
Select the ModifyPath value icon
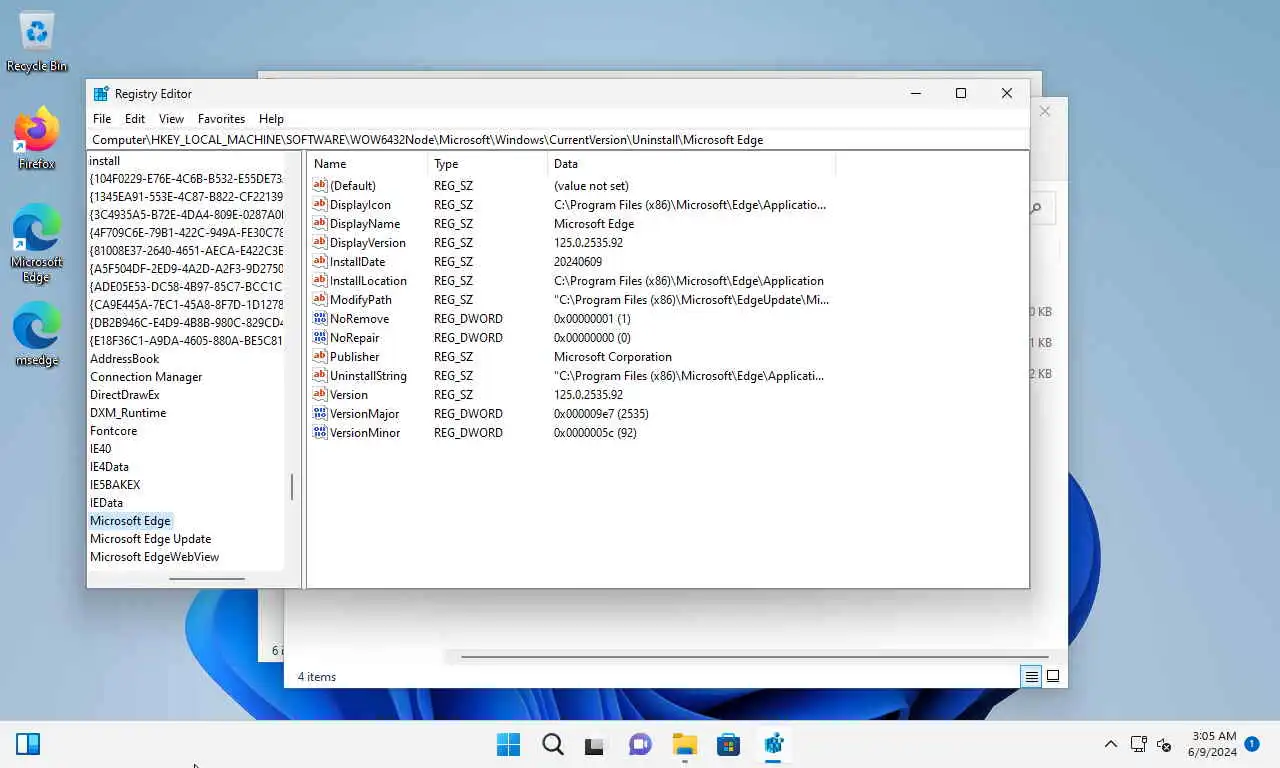click(320, 300)
